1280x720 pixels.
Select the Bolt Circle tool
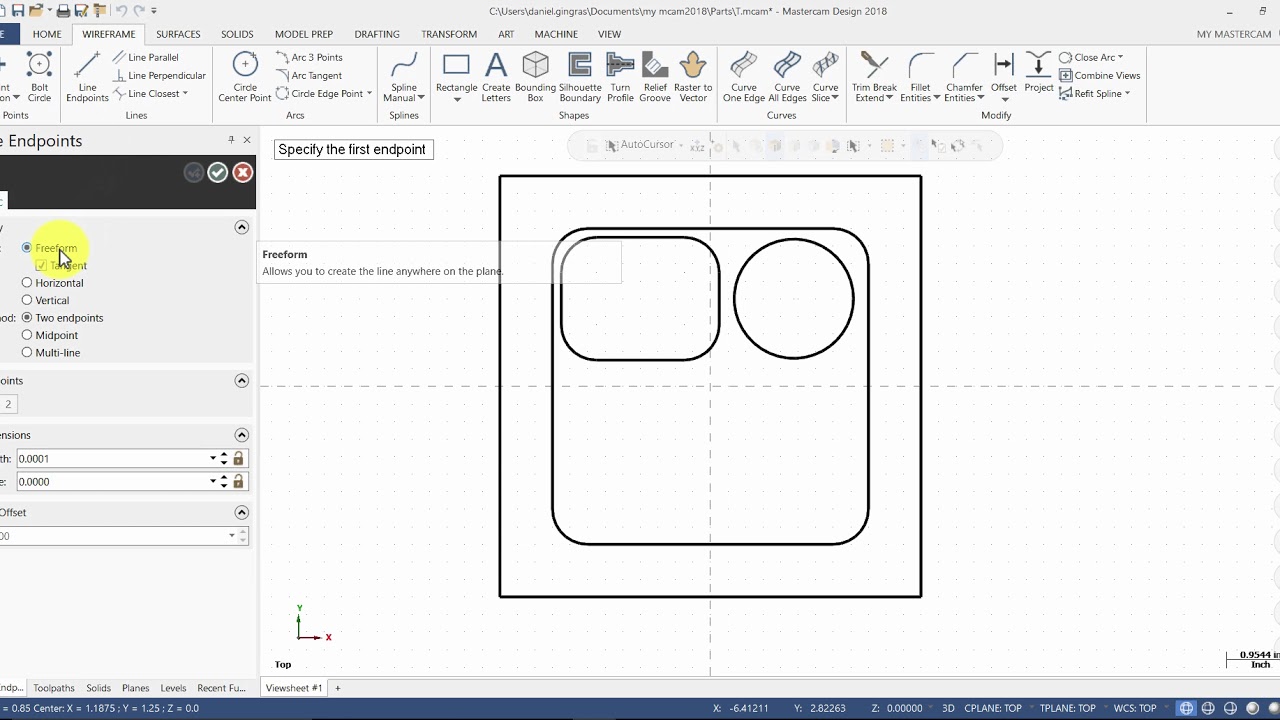coord(39,77)
